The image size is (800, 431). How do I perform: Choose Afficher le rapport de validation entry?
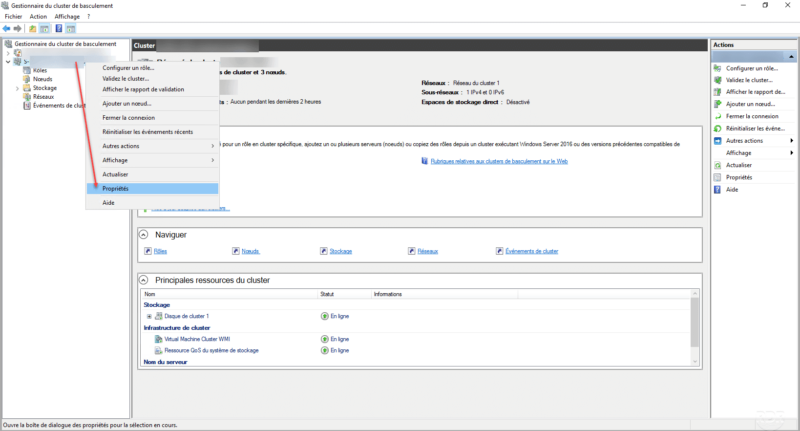153,89
